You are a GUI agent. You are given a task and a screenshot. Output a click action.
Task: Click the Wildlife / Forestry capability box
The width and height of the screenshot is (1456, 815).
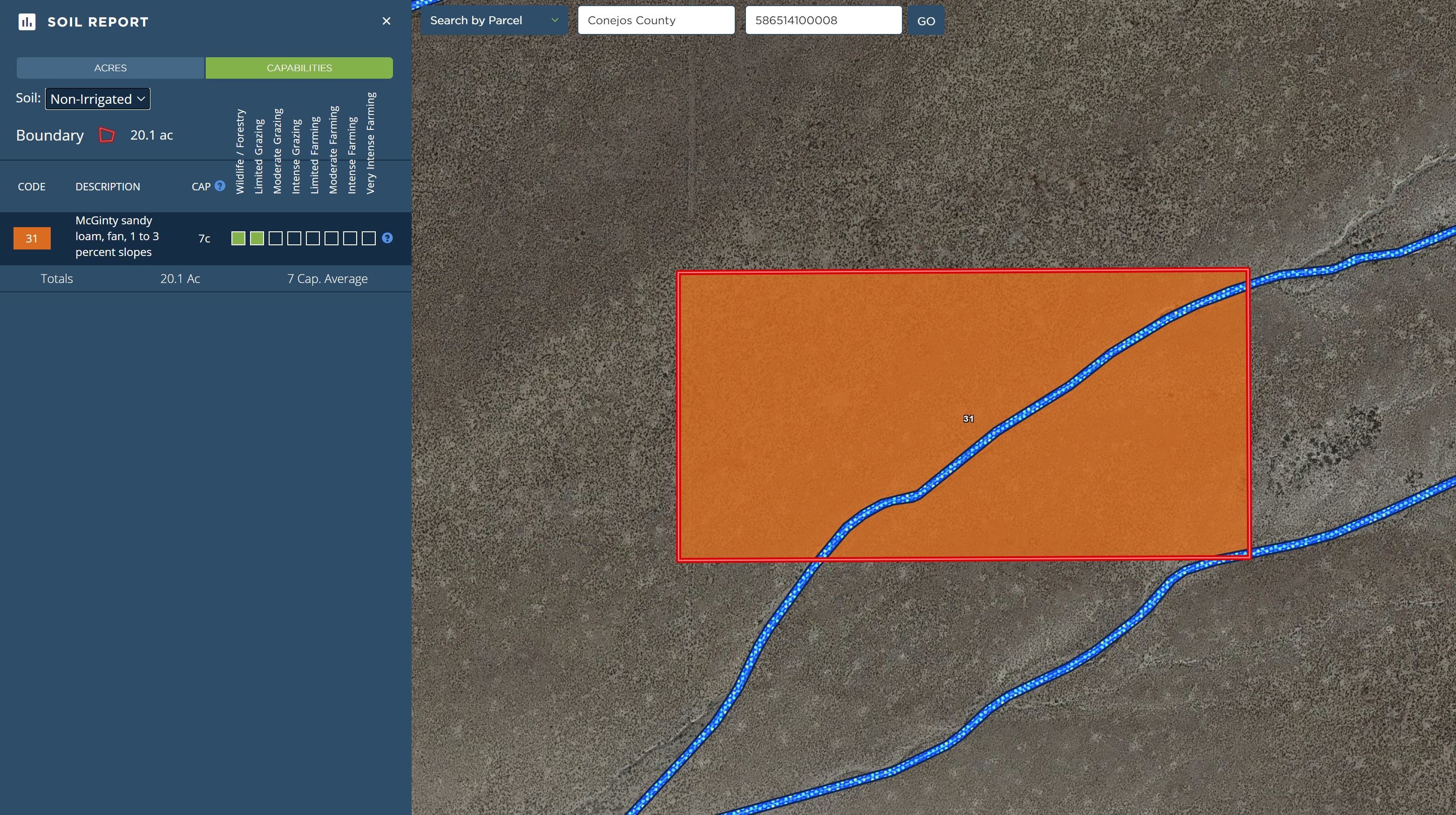click(238, 238)
